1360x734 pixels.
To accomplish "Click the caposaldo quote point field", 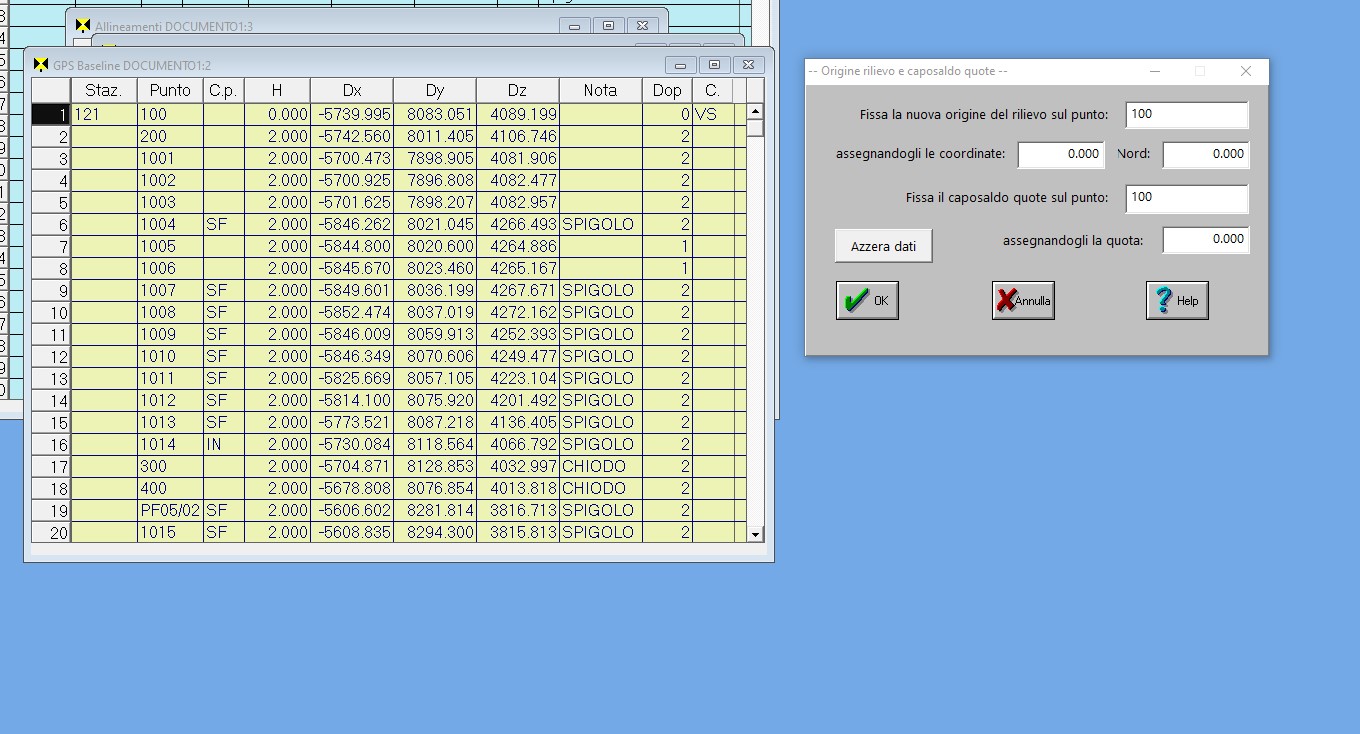I will 1186,198.
